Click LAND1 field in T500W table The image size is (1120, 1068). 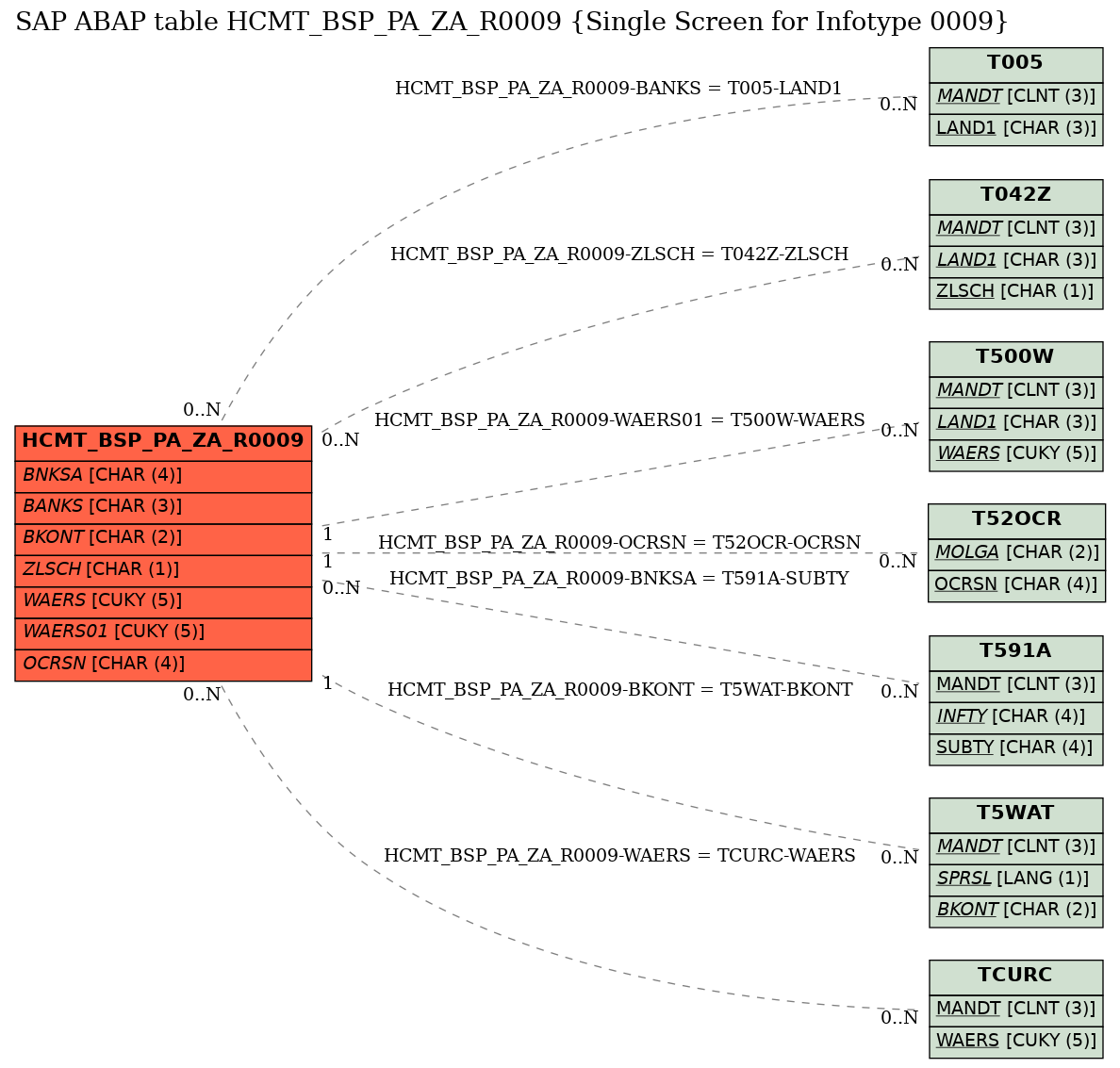(1015, 424)
